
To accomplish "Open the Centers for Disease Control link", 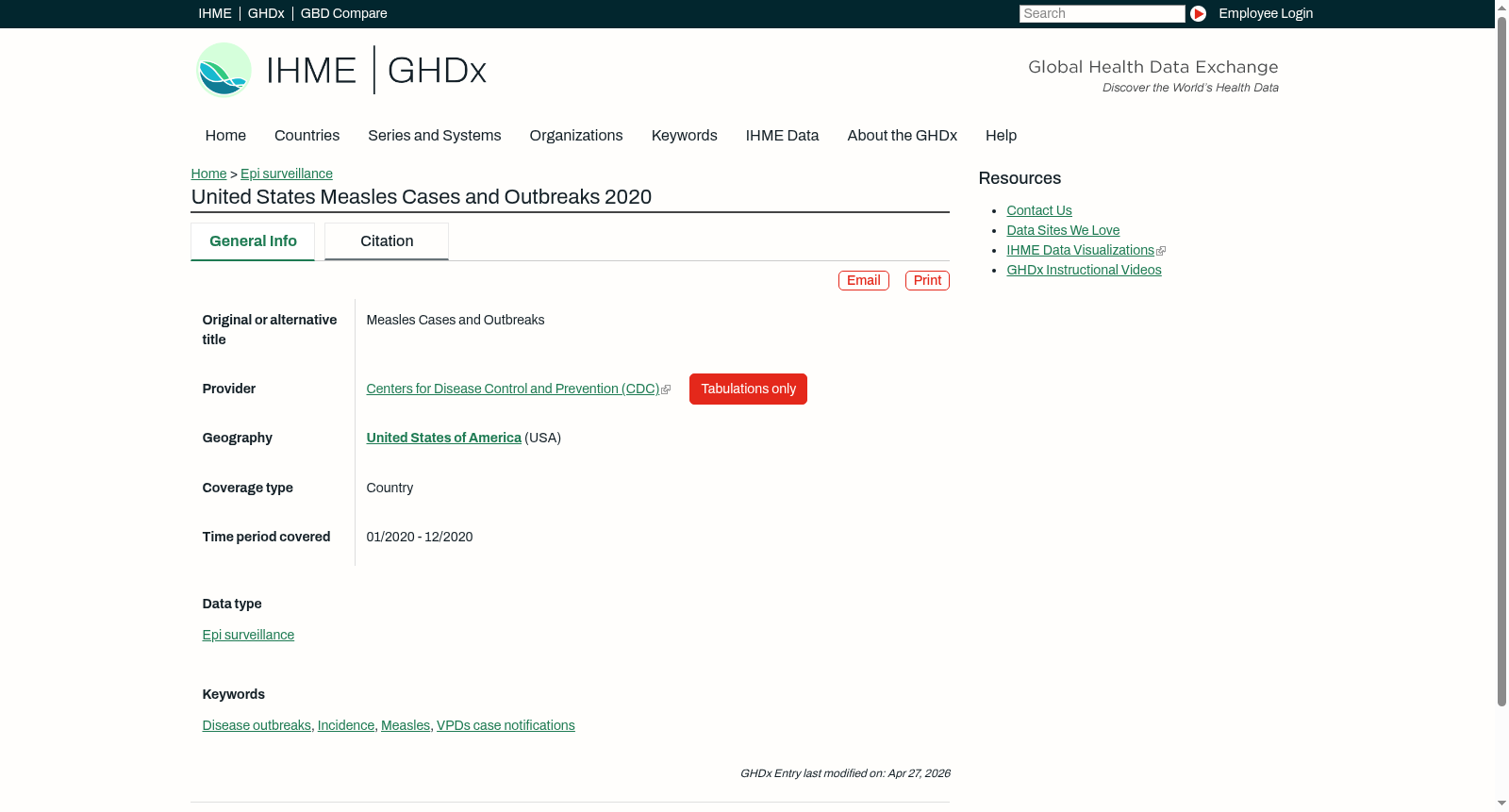I will [x=513, y=389].
